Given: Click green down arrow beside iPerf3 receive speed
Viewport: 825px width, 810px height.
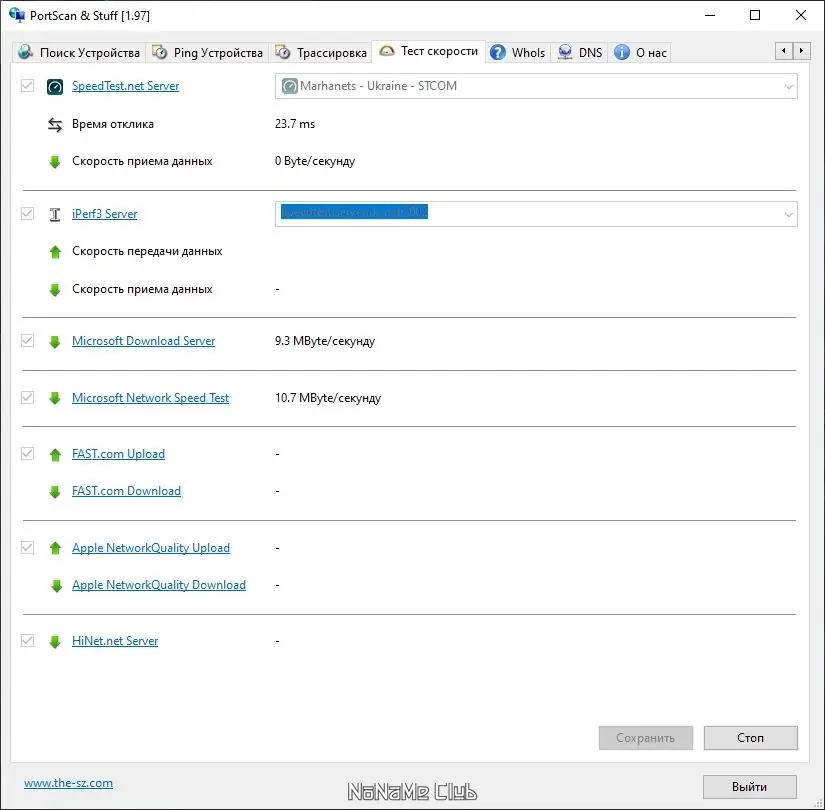Looking at the screenshot, I should 55,289.
